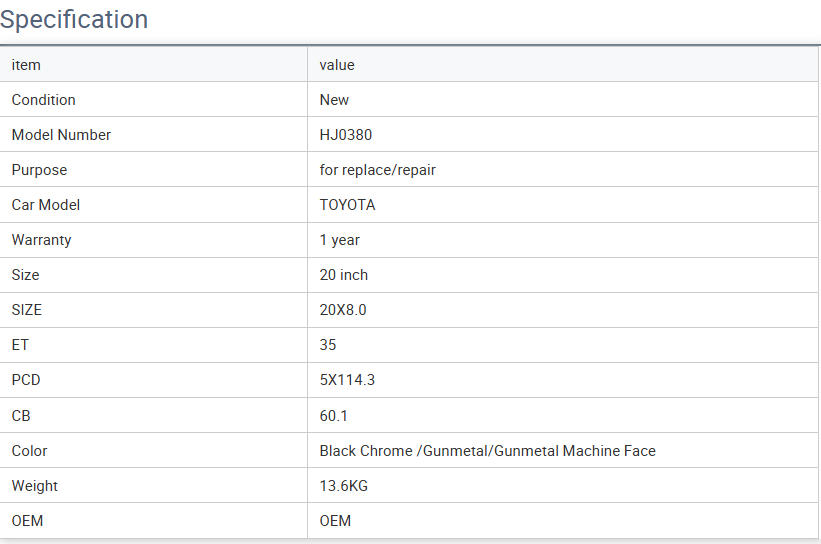Click the Warranty row label

(x=41, y=240)
